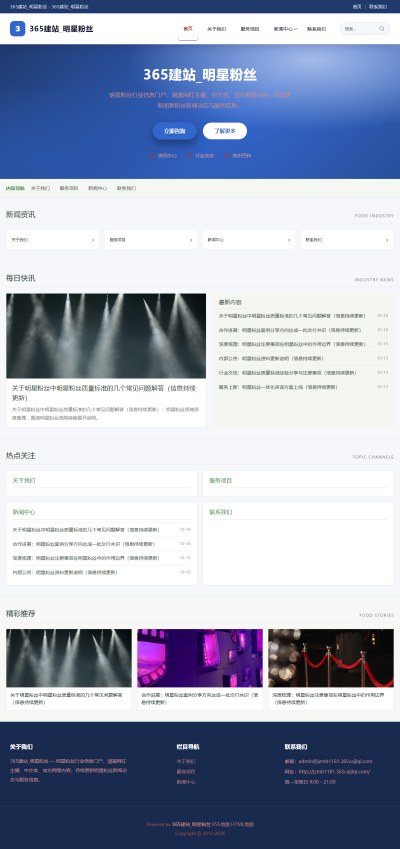The width and height of the screenshot is (400, 849).
Task: Click the 了解更多 hero button
Action: (225, 131)
